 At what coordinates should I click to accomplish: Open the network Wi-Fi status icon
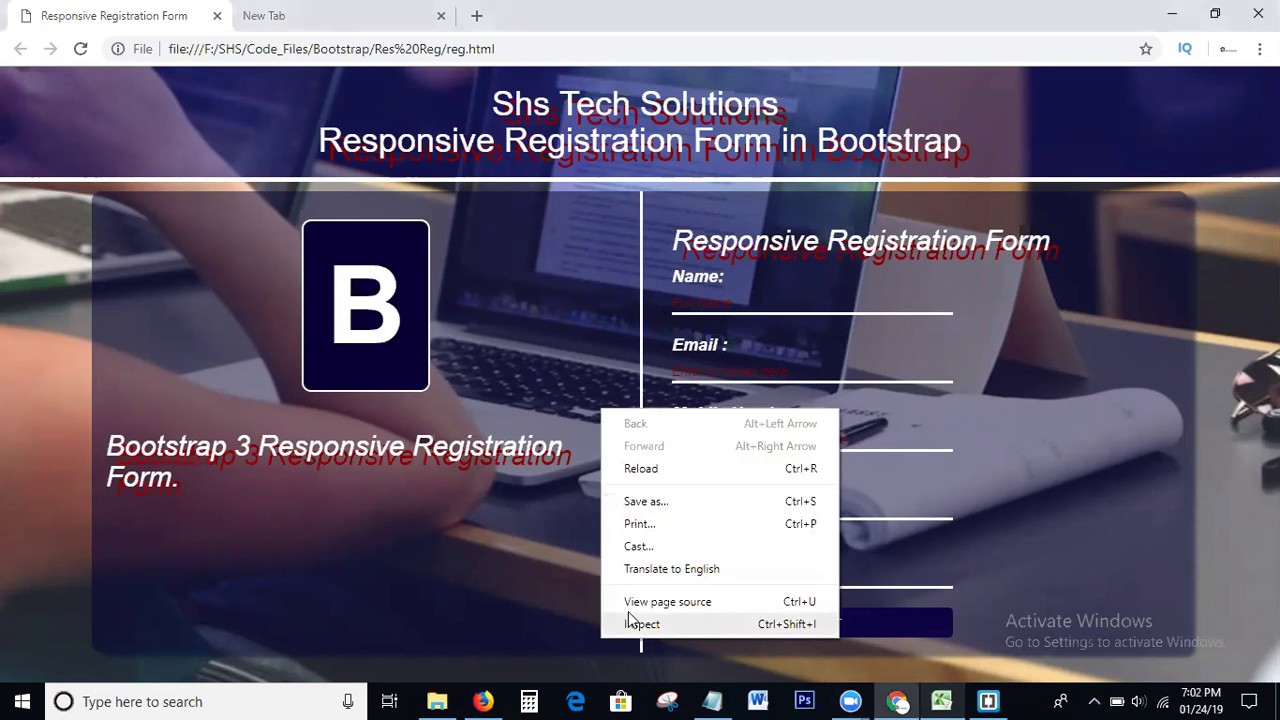(x=1163, y=701)
